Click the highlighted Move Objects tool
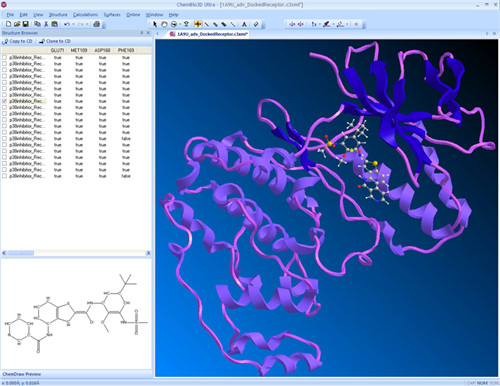This screenshot has width=500, height=386. tap(198, 24)
